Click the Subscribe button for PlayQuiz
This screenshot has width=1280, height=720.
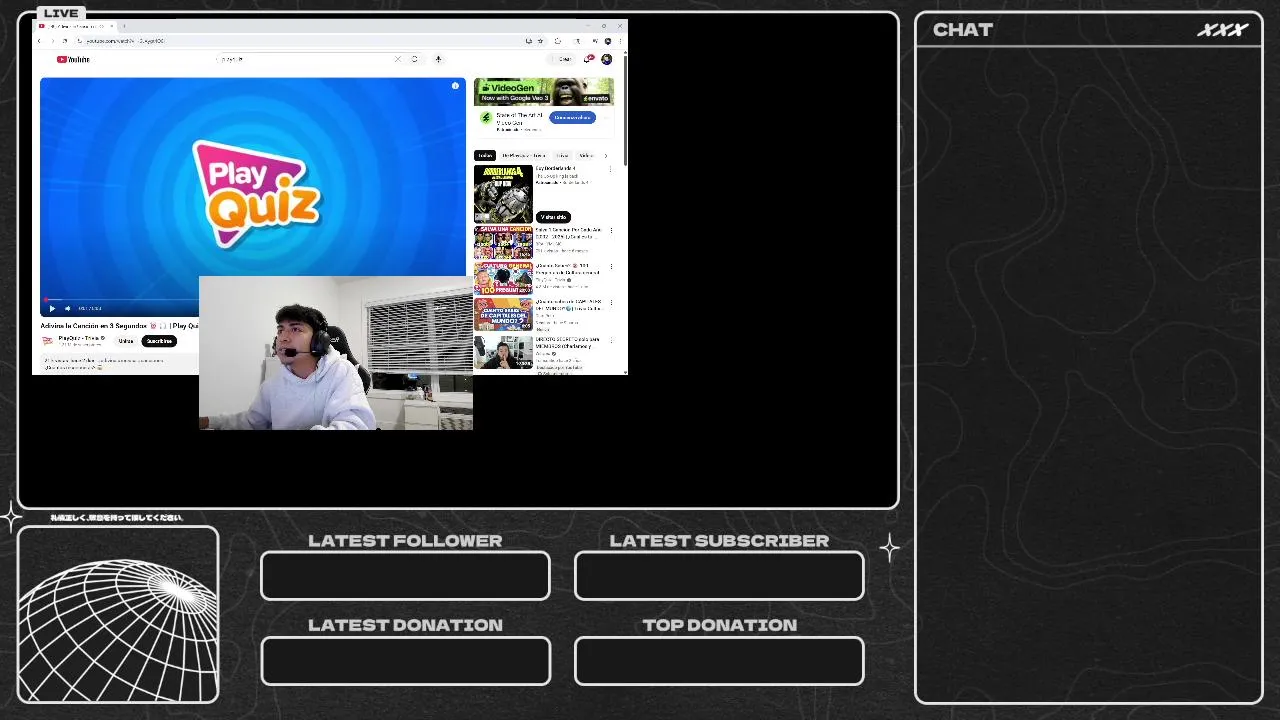pos(159,341)
